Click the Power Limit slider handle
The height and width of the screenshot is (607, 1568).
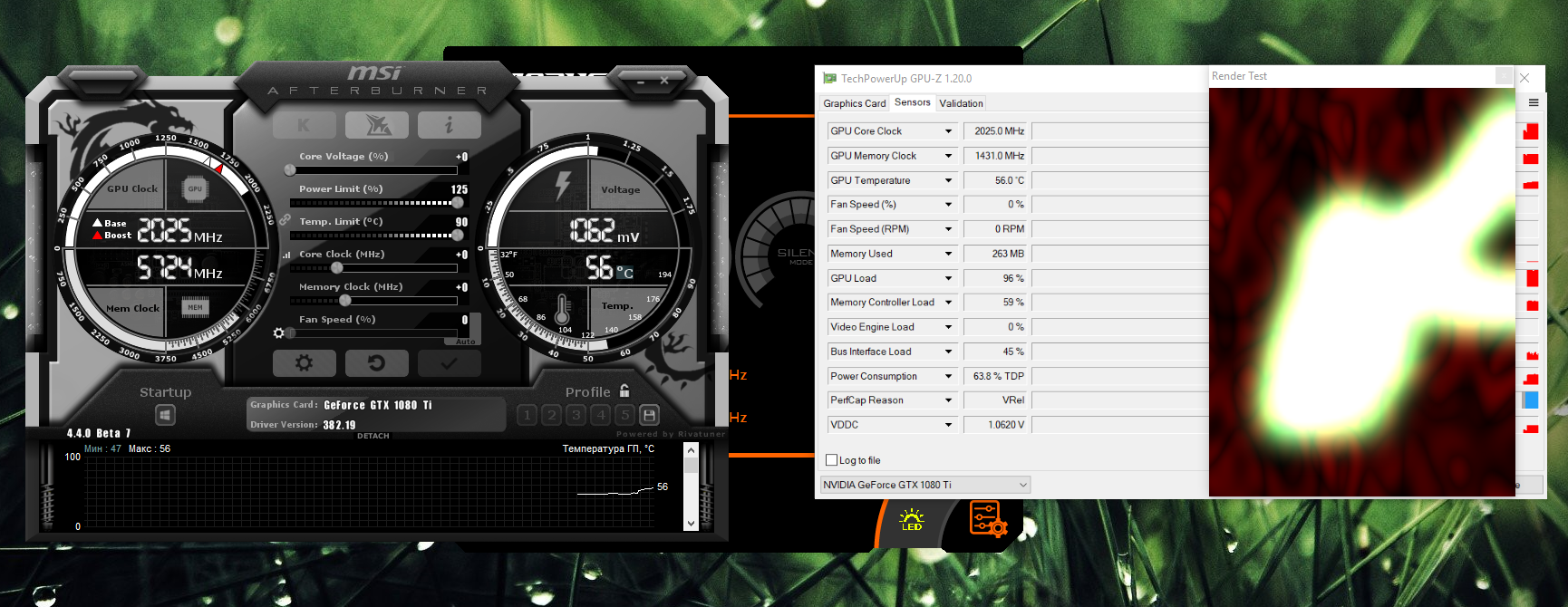[458, 203]
